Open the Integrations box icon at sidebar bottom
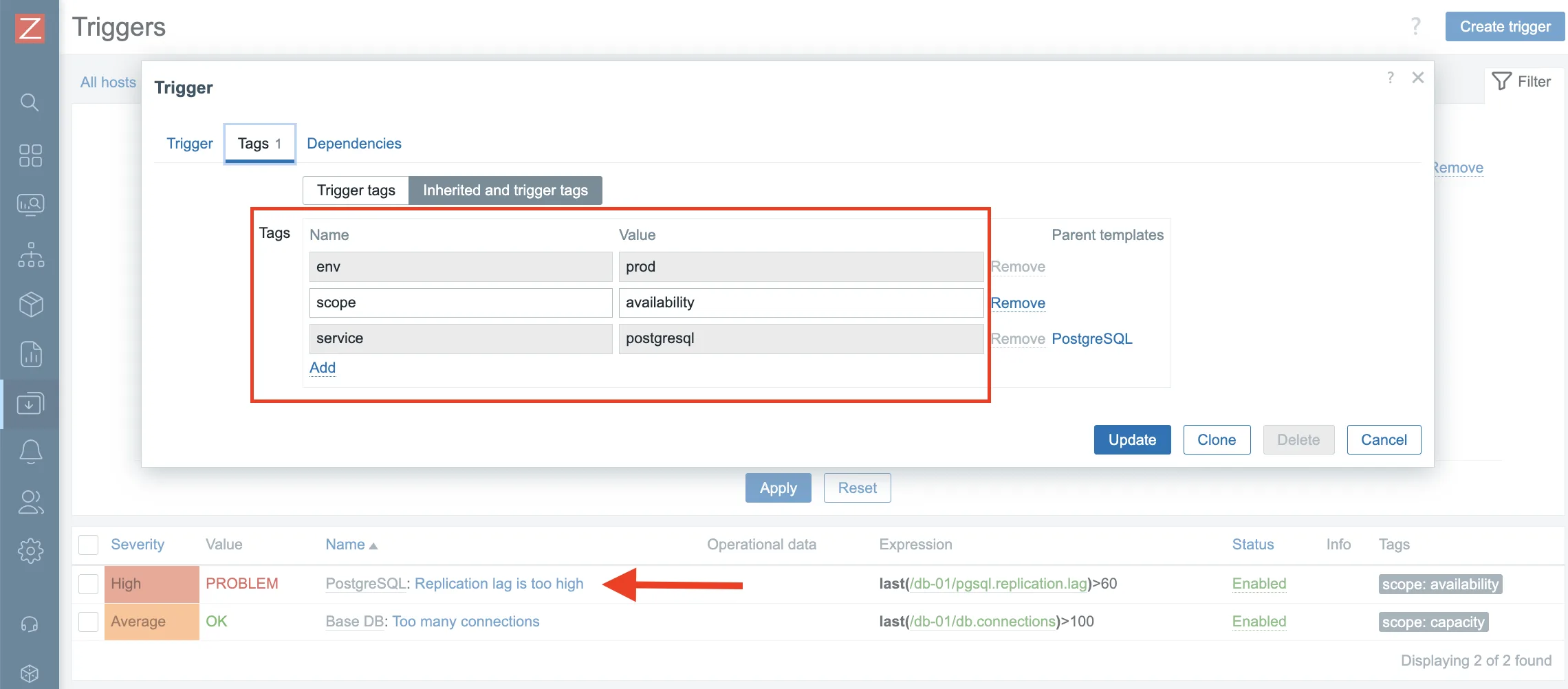The height and width of the screenshot is (689, 1568). point(30,673)
